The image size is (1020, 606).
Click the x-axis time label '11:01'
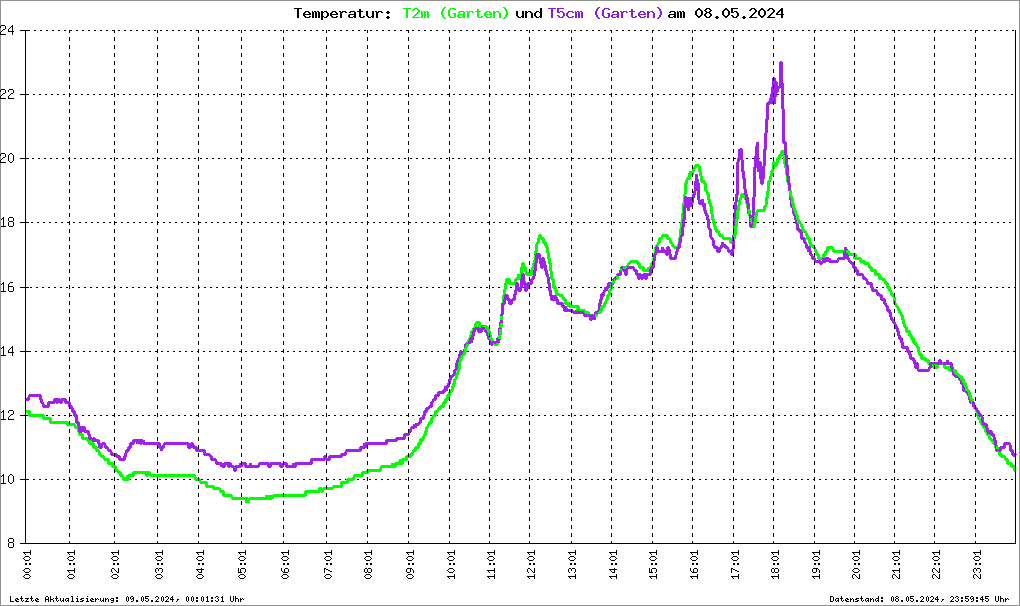[x=491, y=564]
